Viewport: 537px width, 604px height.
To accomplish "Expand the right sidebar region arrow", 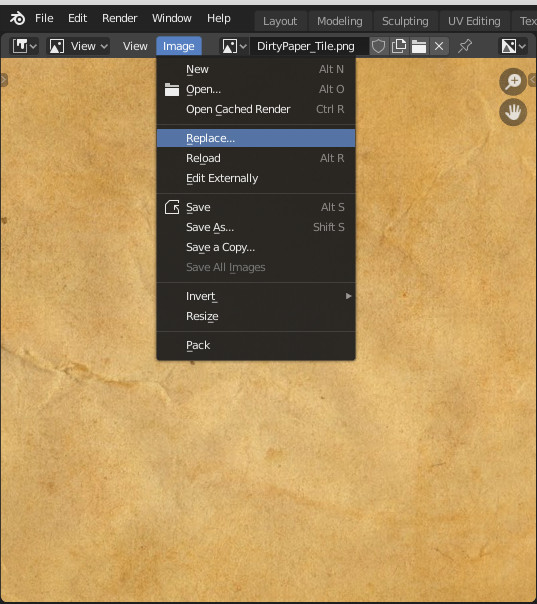I will [x=533, y=80].
